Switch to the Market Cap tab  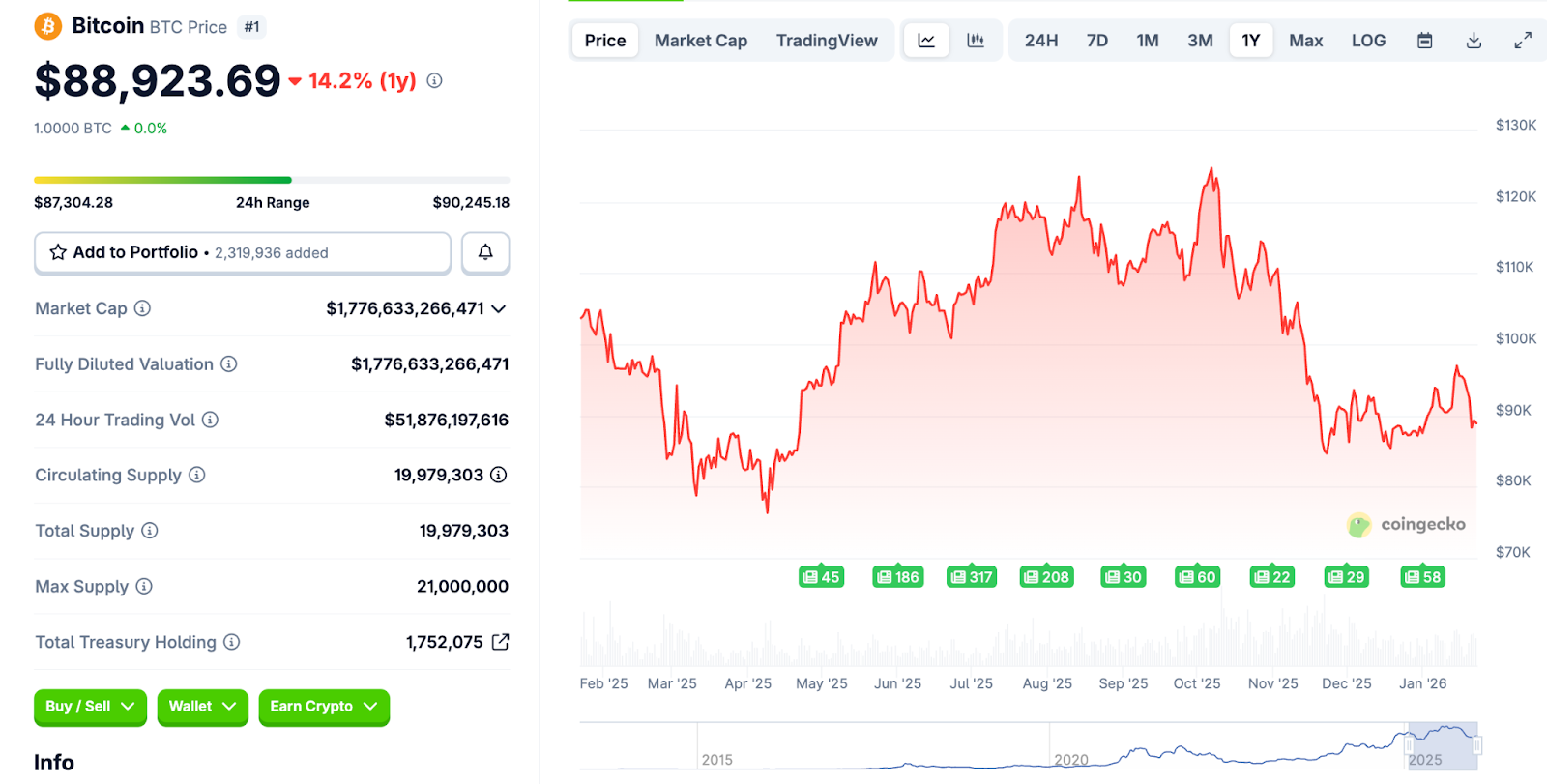click(701, 41)
